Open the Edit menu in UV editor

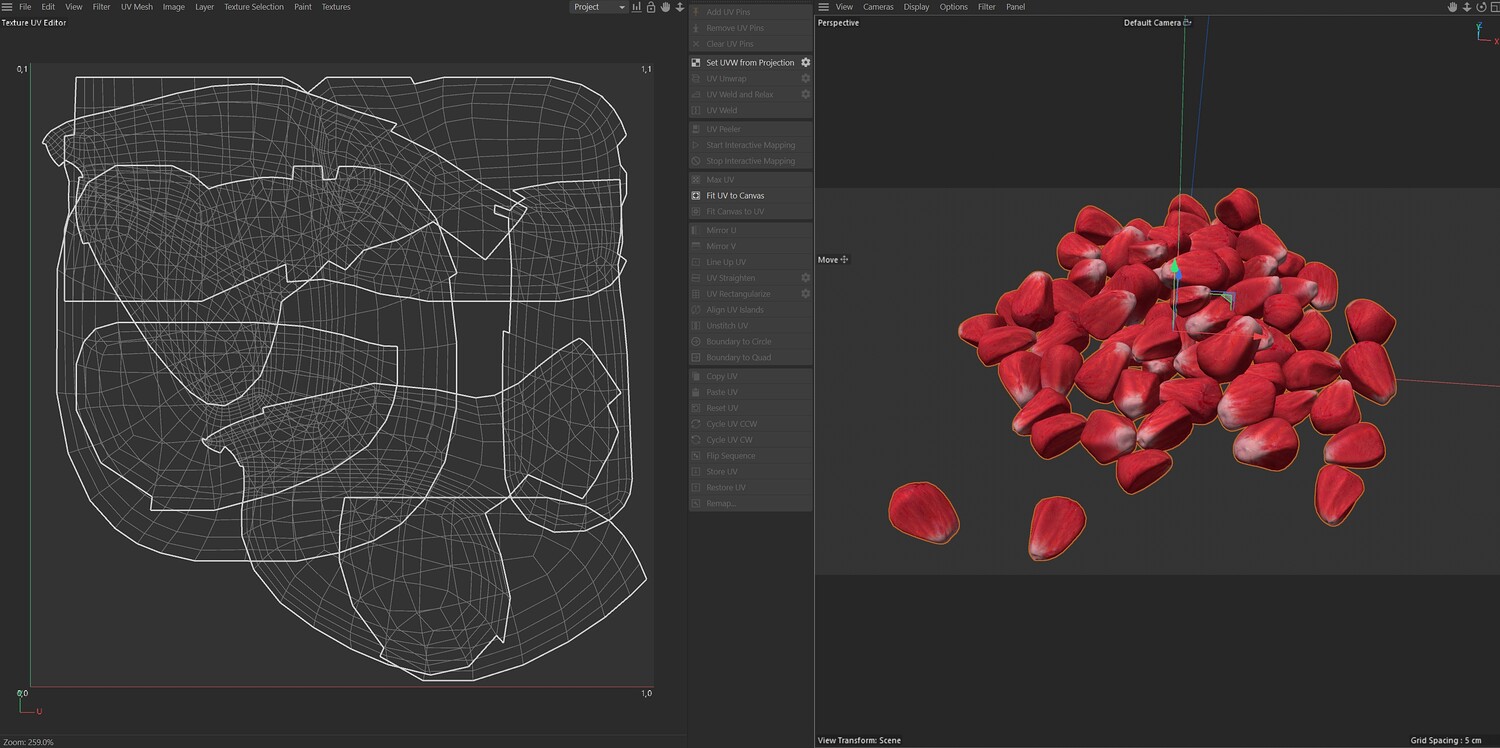pyautogui.click(x=48, y=7)
